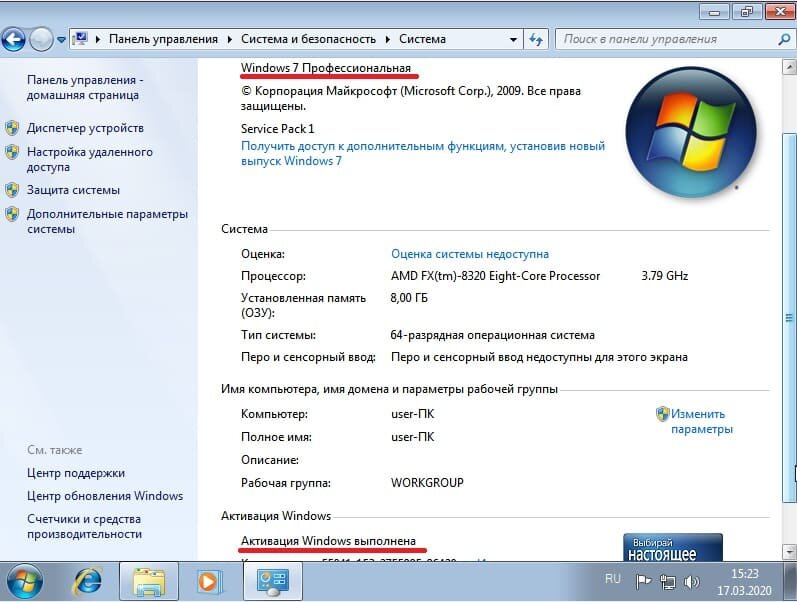Open the Start menu orb

[24, 582]
